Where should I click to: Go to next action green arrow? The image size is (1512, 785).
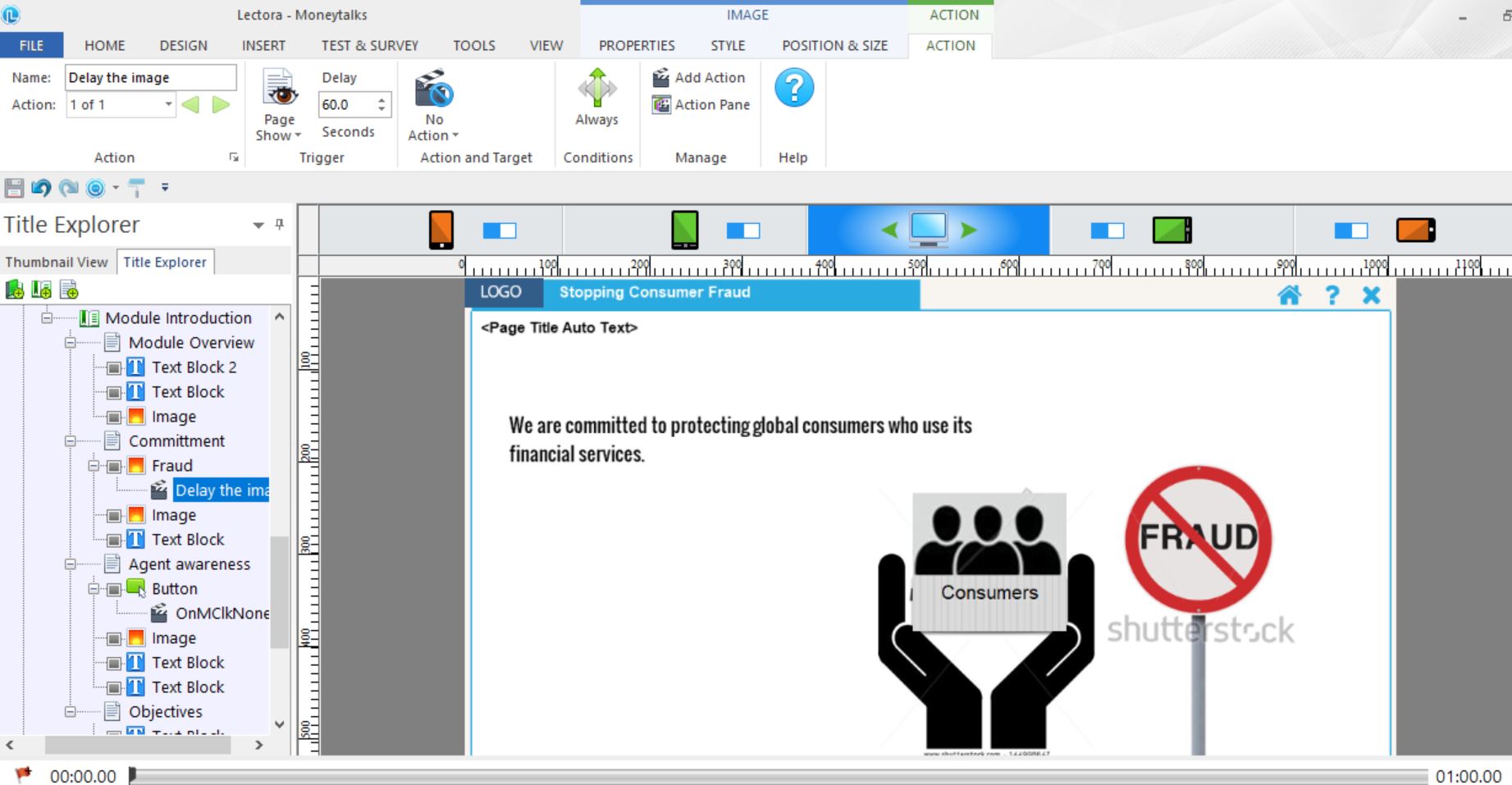221,104
